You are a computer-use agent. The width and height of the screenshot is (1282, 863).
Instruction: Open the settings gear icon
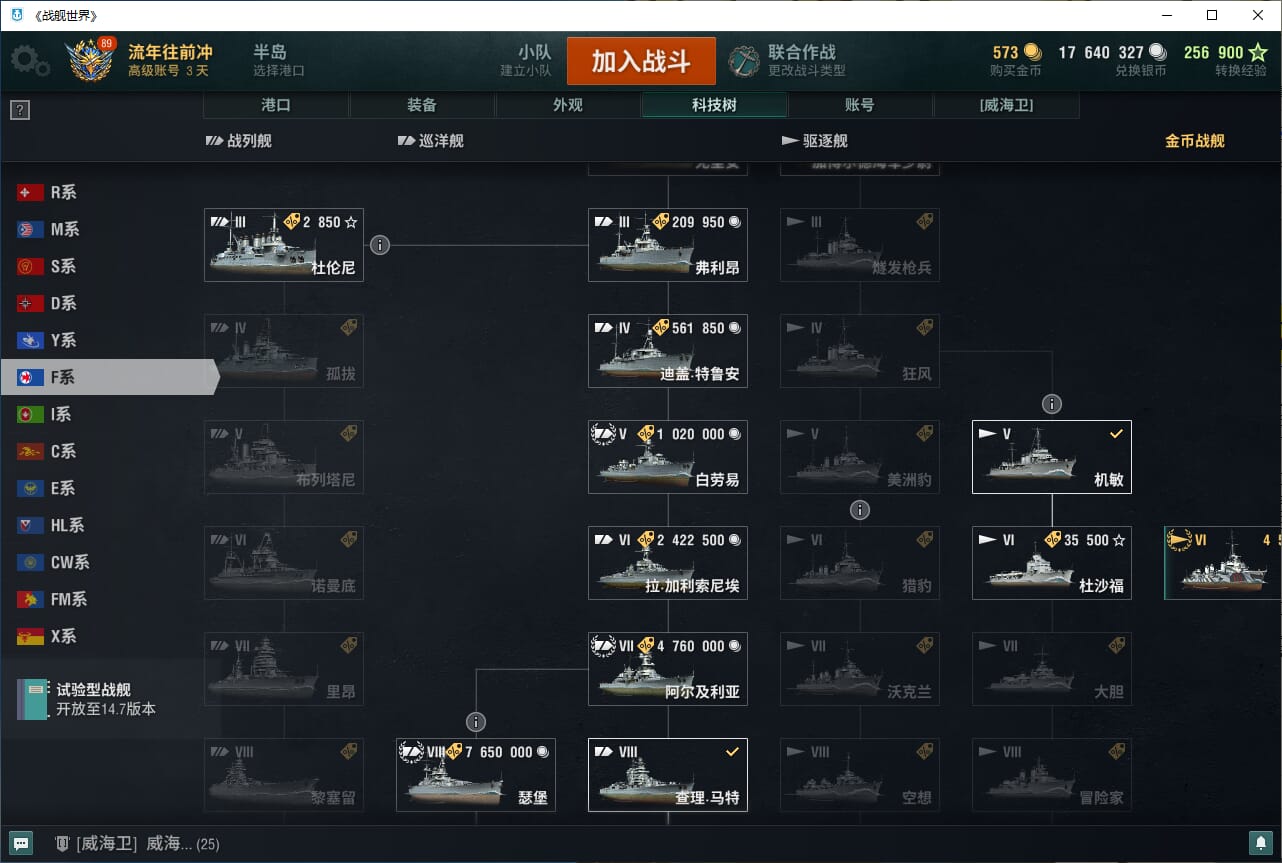30,61
